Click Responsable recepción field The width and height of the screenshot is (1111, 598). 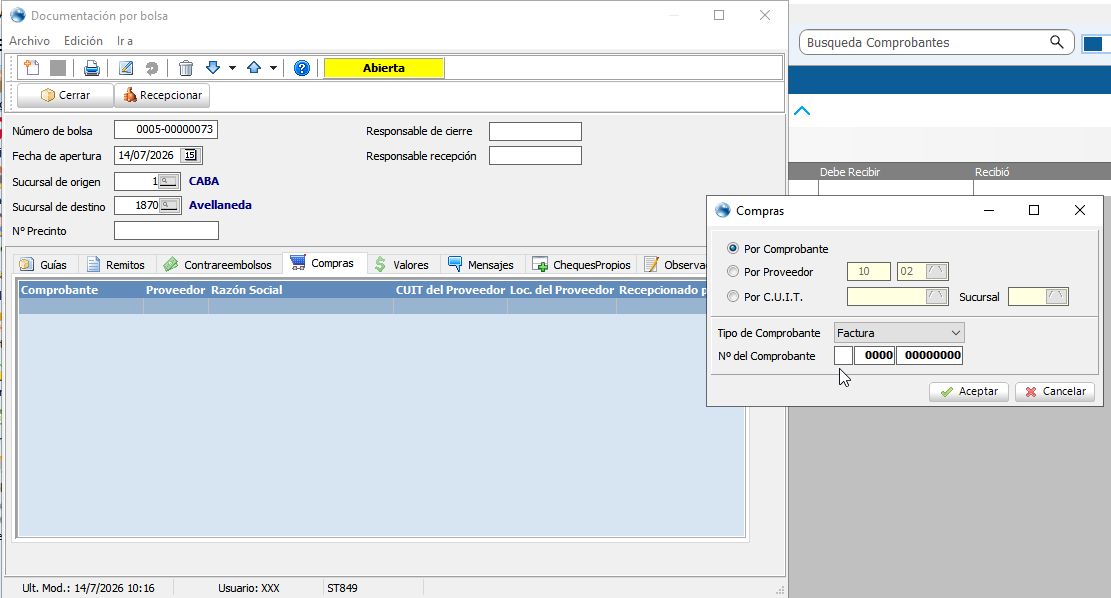tap(535, 155)
